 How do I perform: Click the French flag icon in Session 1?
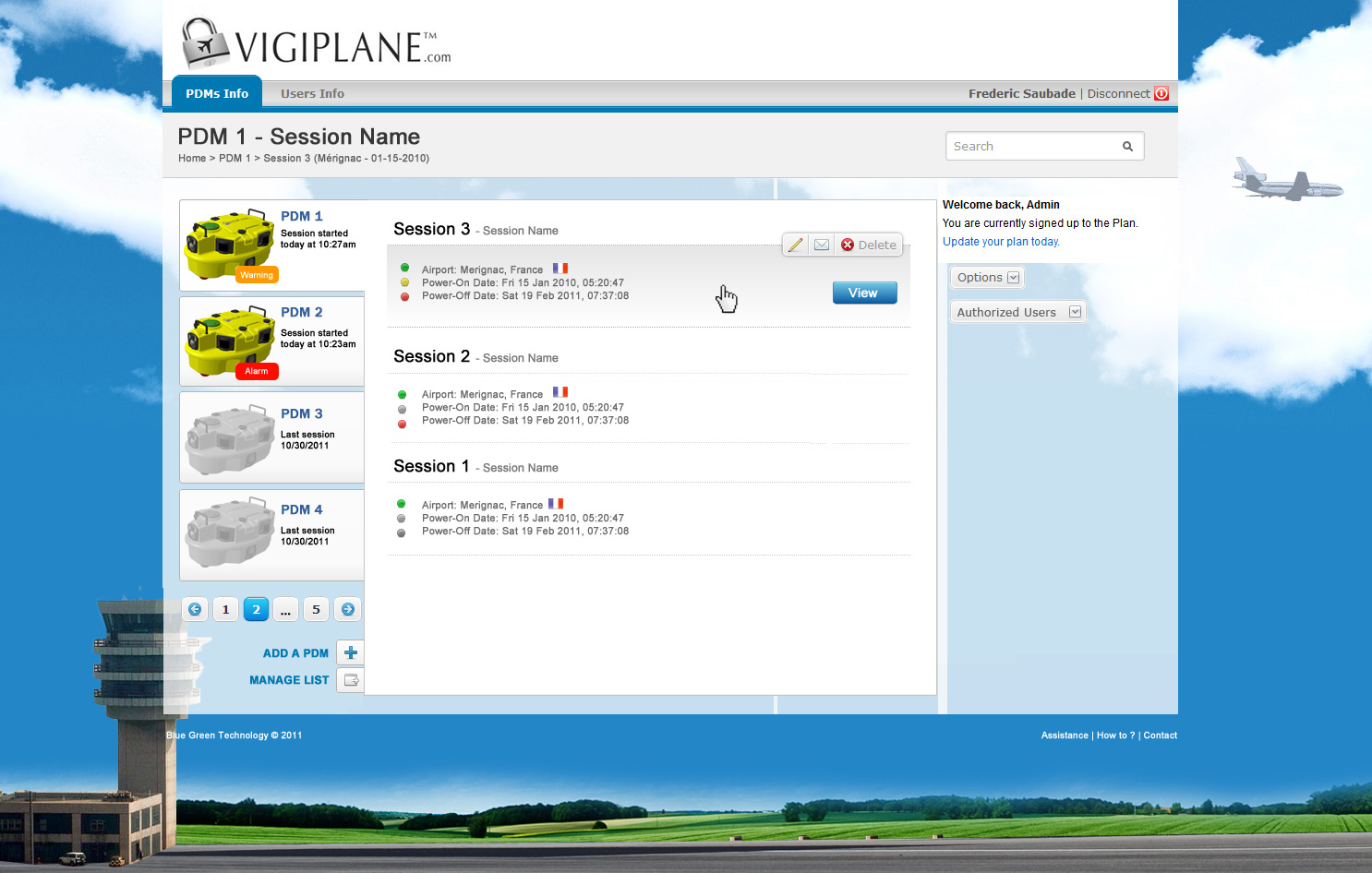tap(556, 504)
